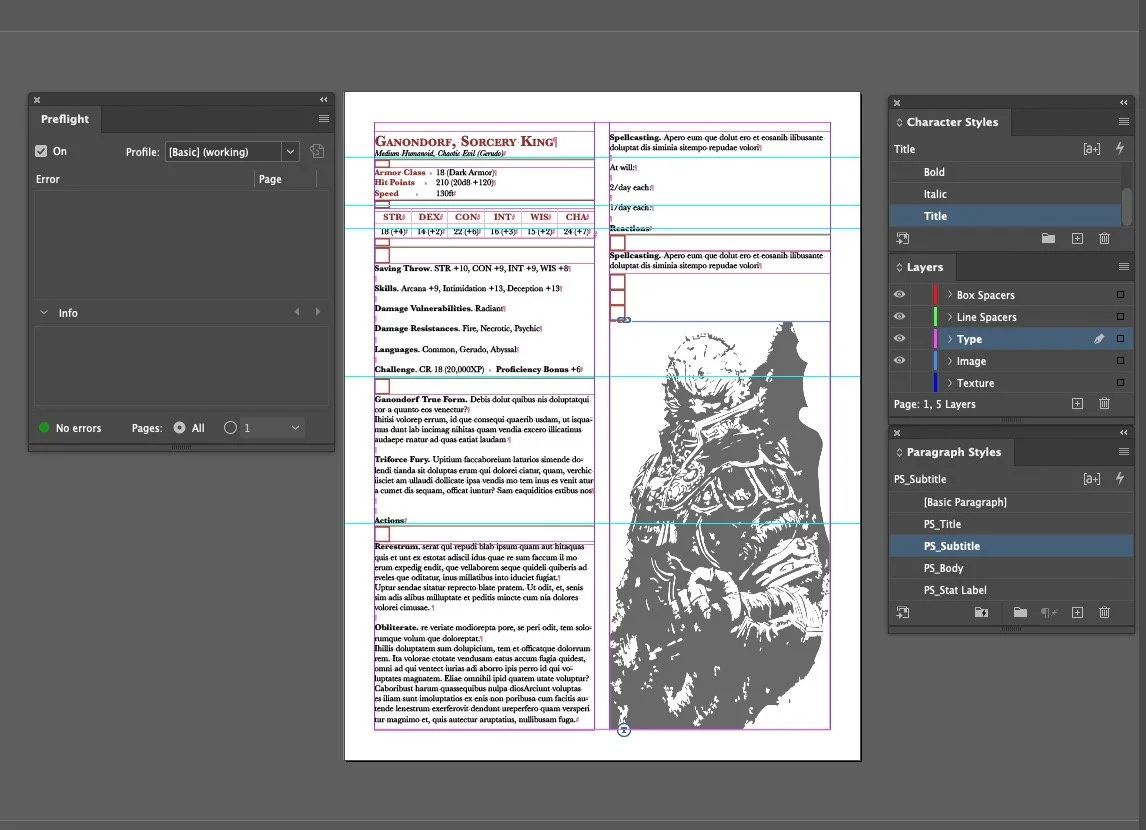Go to next Info entry arrow
The height and width of the screenshot is (830, 1146).
tap(318, 312)
